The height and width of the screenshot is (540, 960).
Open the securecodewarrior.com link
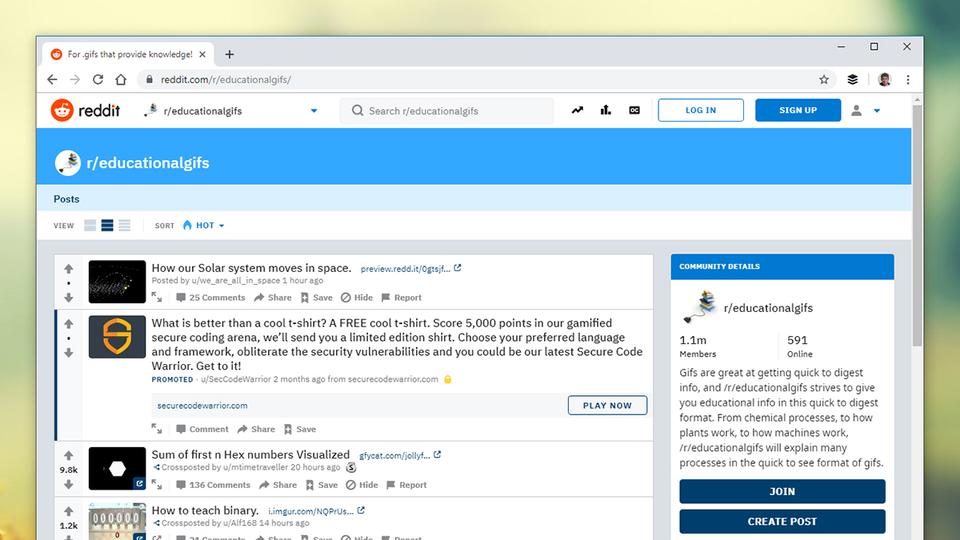click(203, 405)
